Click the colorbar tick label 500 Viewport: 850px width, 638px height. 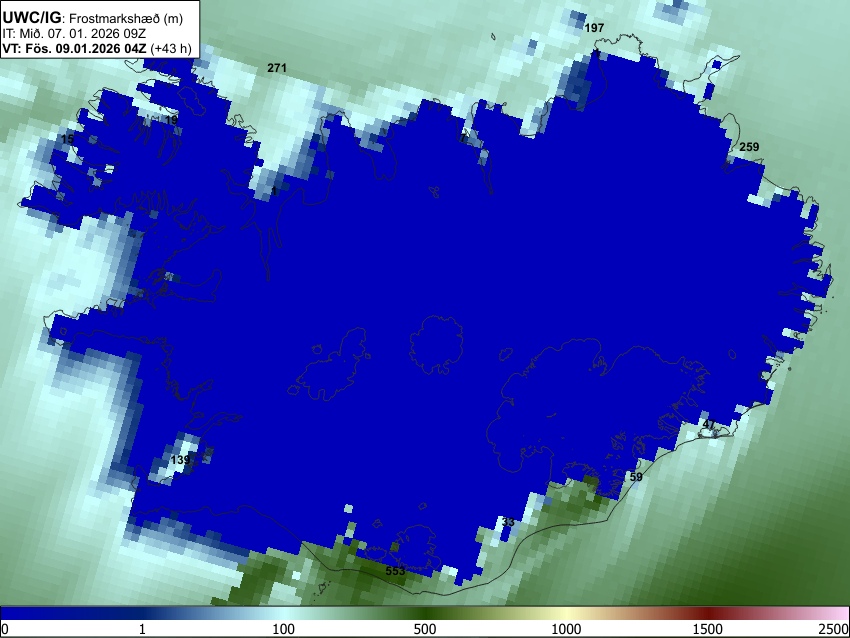(x=425, y=629)
